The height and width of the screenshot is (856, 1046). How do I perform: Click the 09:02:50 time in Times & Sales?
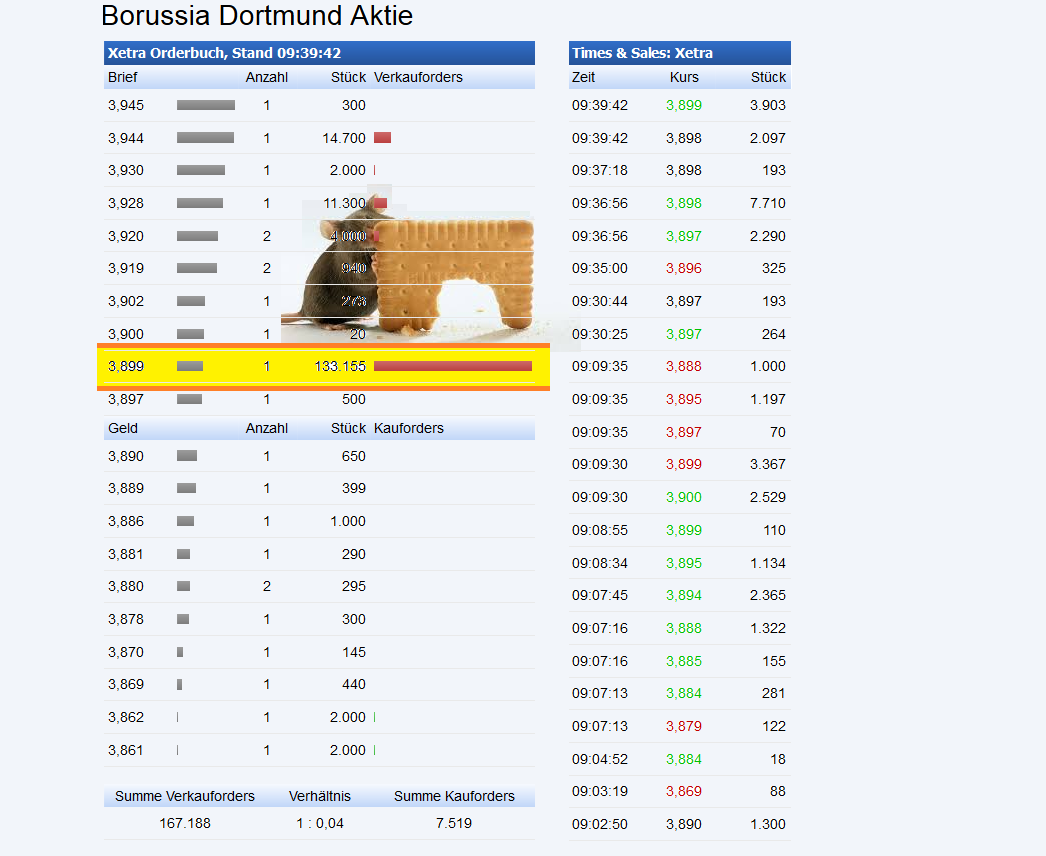pos(600,825)
